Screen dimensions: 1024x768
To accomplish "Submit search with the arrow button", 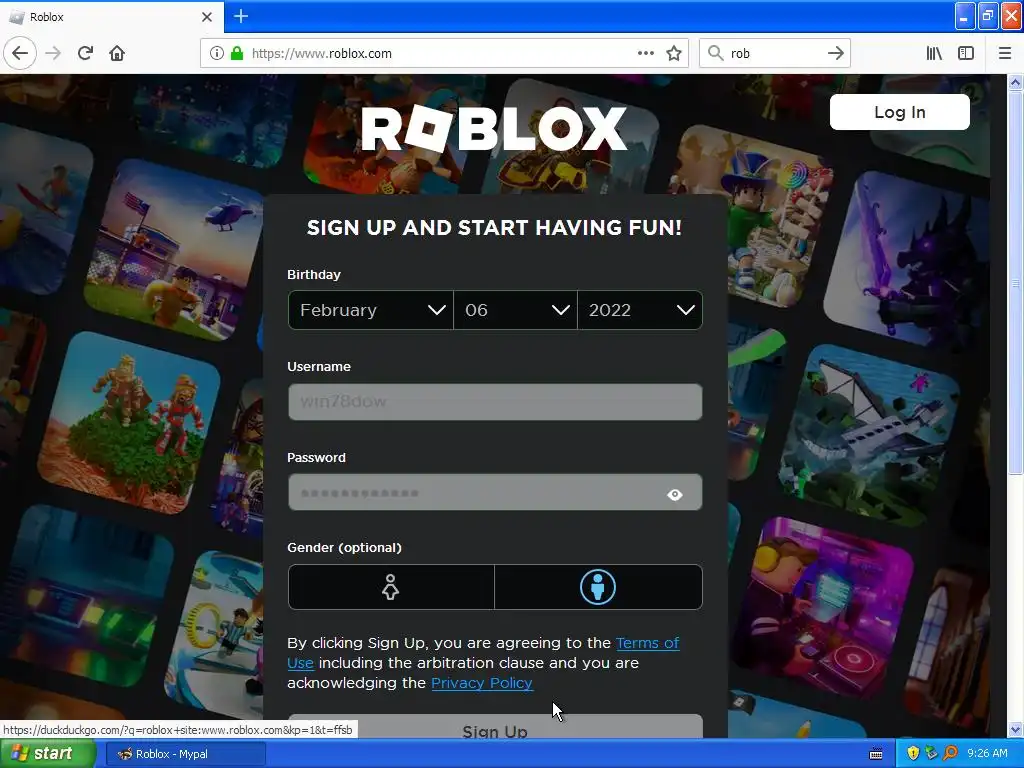I will click(835, 53).
